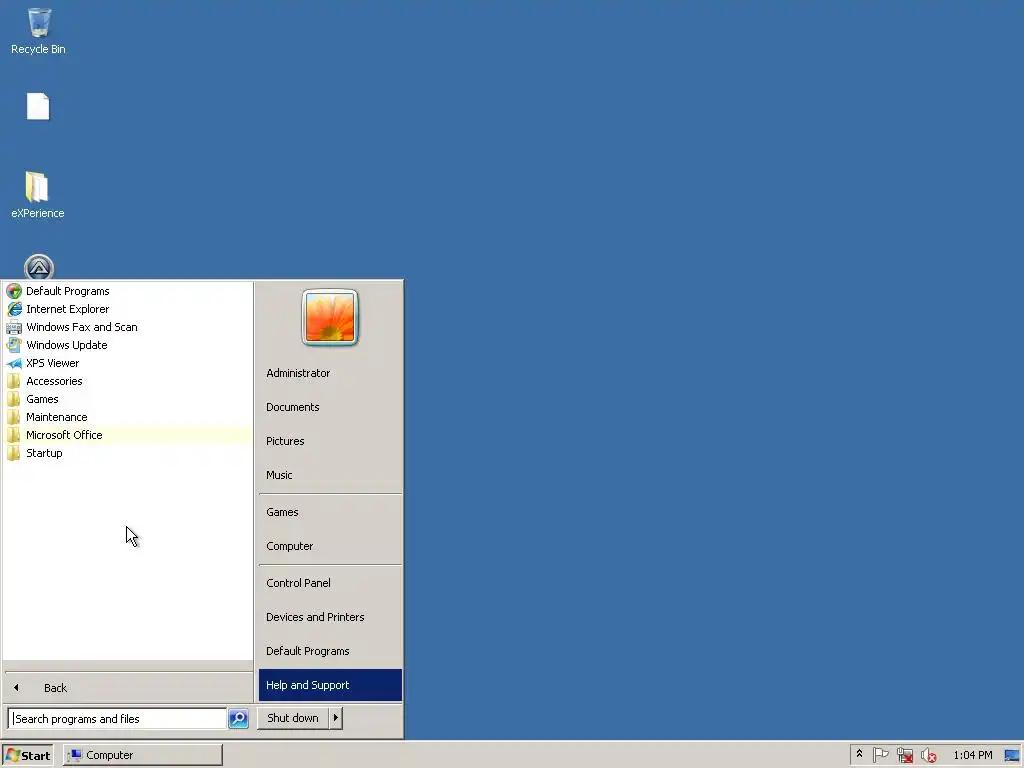Click the Show desktop icon beside the clock
Screen dimensions: 1024x768
(1012, 755)
